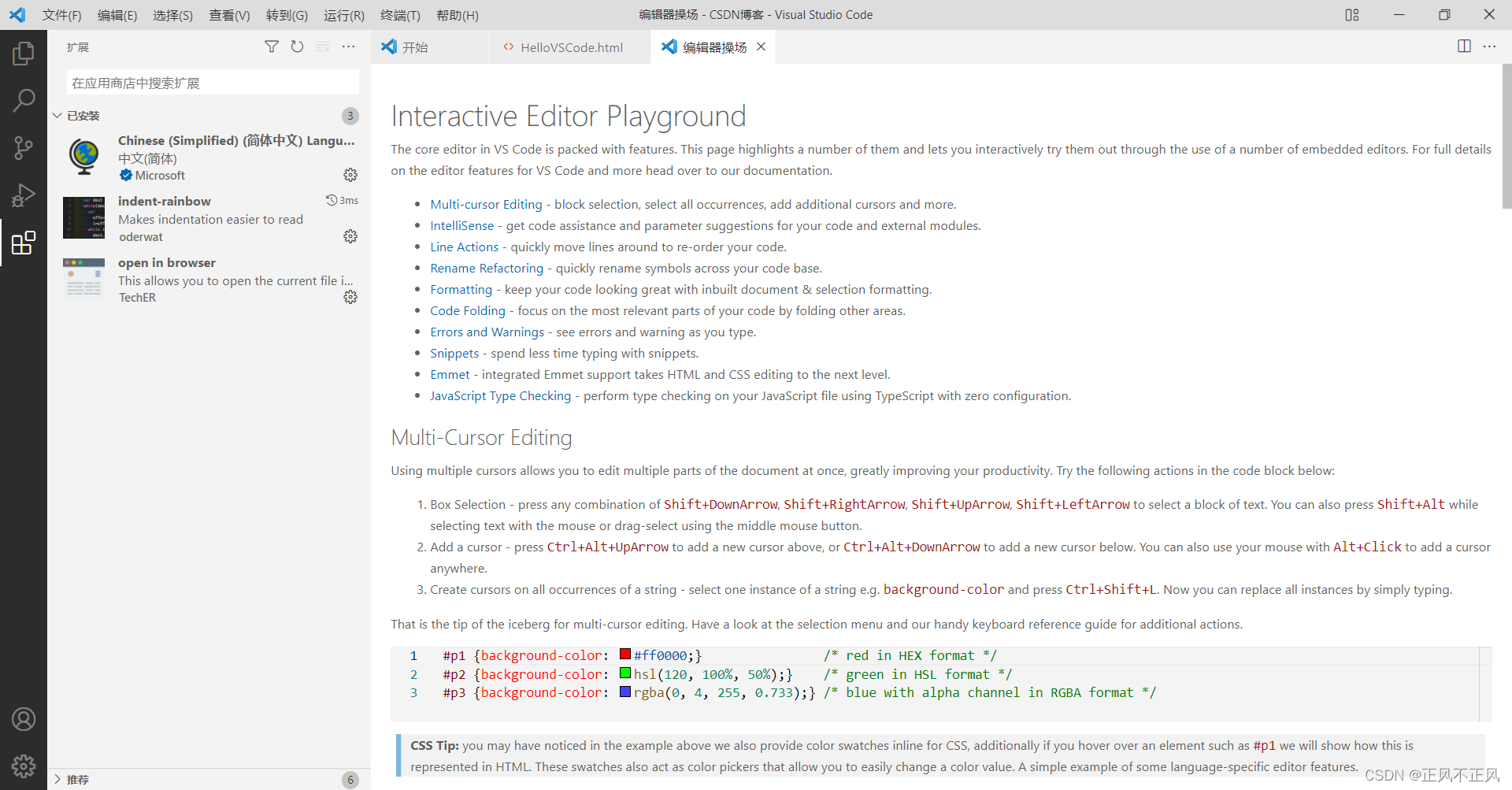Open the Explorer view in activity bar
The height and width of the screenshot is (790, 1512).
coord(24,54)
